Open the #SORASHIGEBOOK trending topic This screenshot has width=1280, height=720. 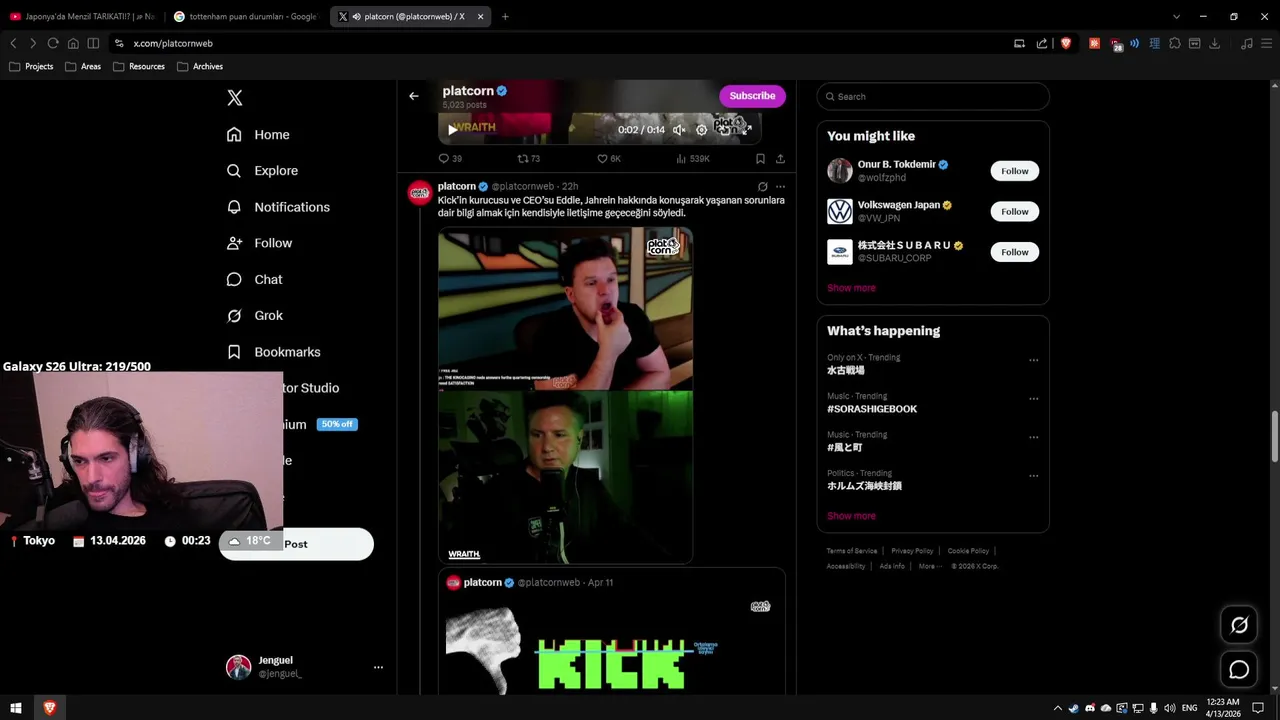pyautogui.click(x=872, y=409)
